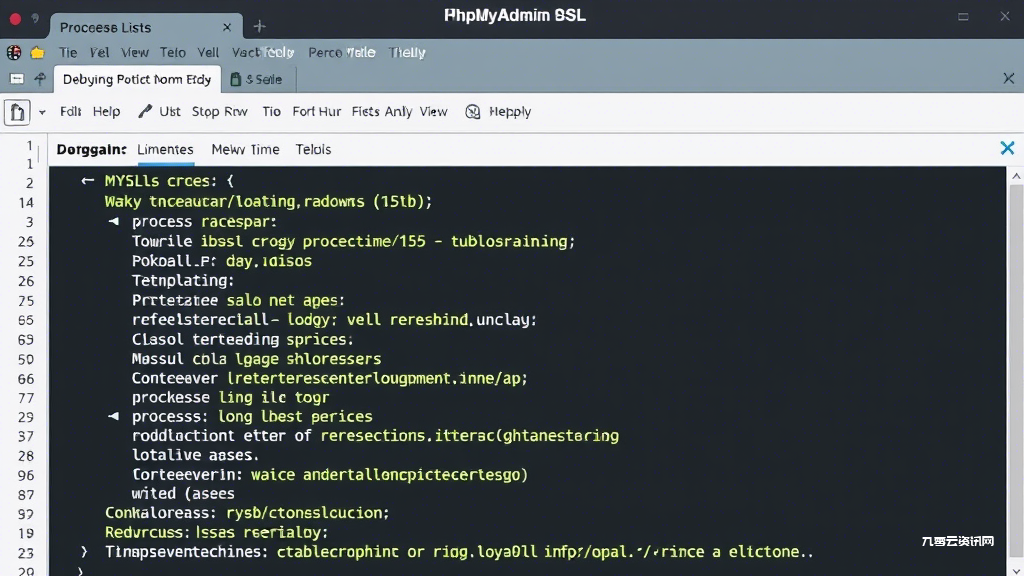Click the 'Redvrcuss: lssas reerialoy' line
Image resolution: width=1024 pixels, height=576 pixels.
click(x=216, y=533)
